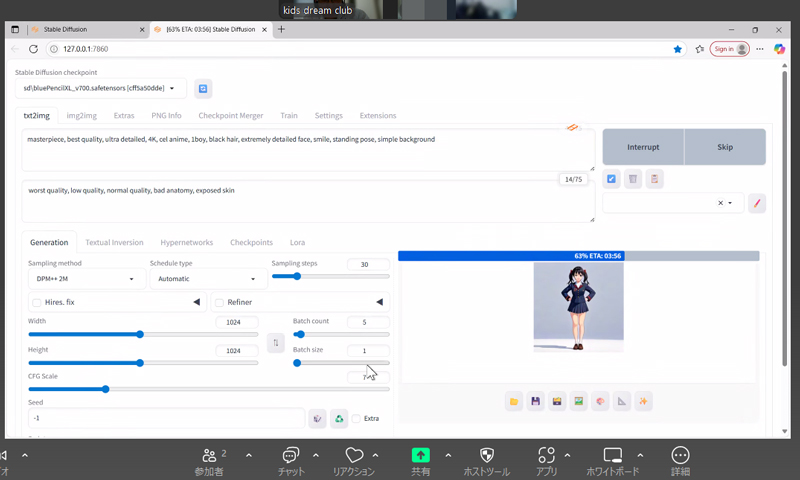Open Zoom whiteboard (ホワイトボード)
This screenshot has width=800, height=480.
click(612, 462)
